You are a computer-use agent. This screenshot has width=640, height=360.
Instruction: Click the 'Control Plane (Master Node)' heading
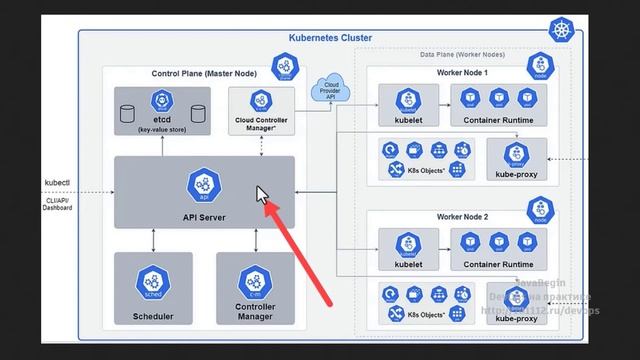point(204,73)
